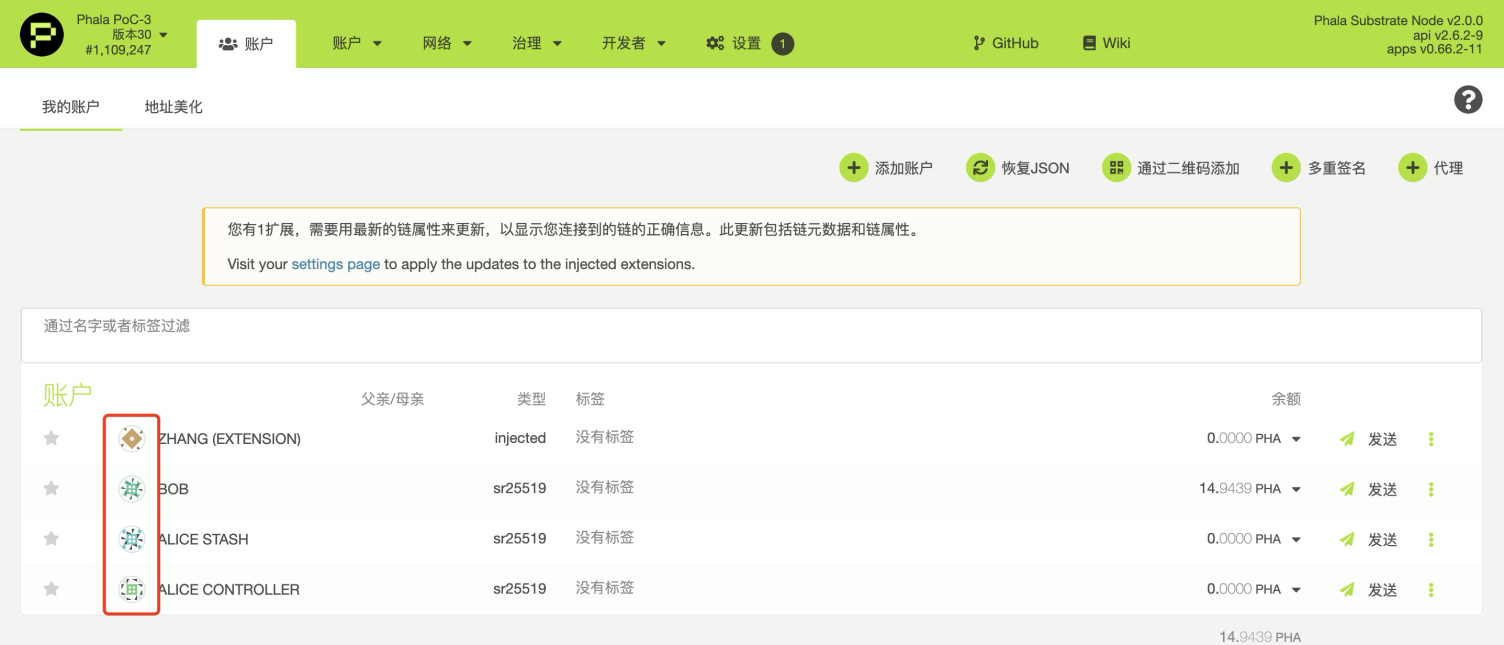Viewport: 1504px width, 645px height.
Task: Open the three-dot menu for BOB
Action: (1431, 489)
